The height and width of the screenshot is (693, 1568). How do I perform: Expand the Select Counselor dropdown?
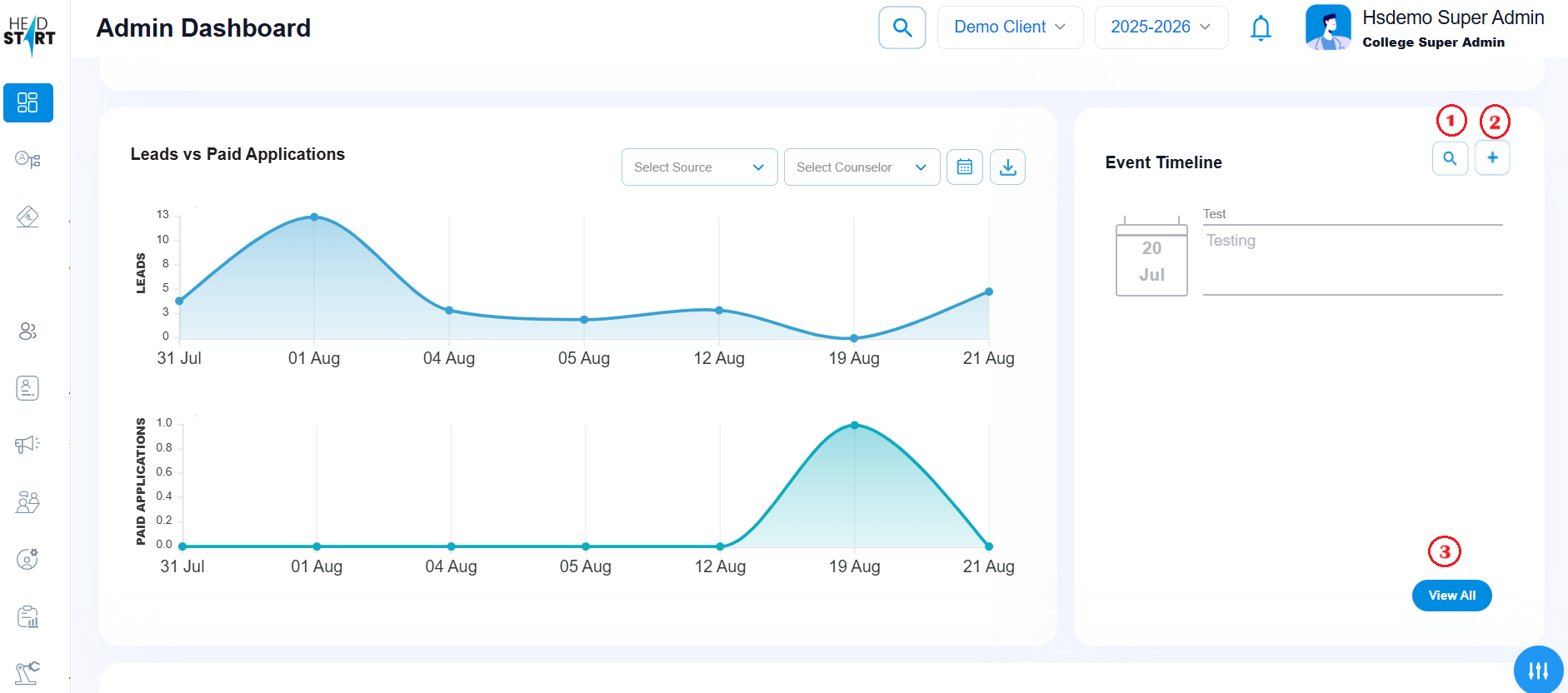[861, 167]
